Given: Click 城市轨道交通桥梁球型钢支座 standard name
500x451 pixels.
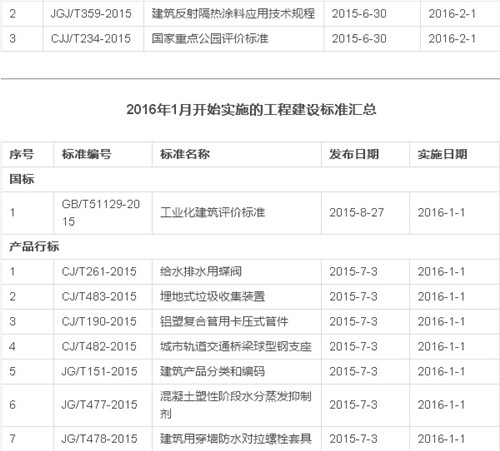Looking at the screenshot, I should pyautogui.click(x=236, y=347).
